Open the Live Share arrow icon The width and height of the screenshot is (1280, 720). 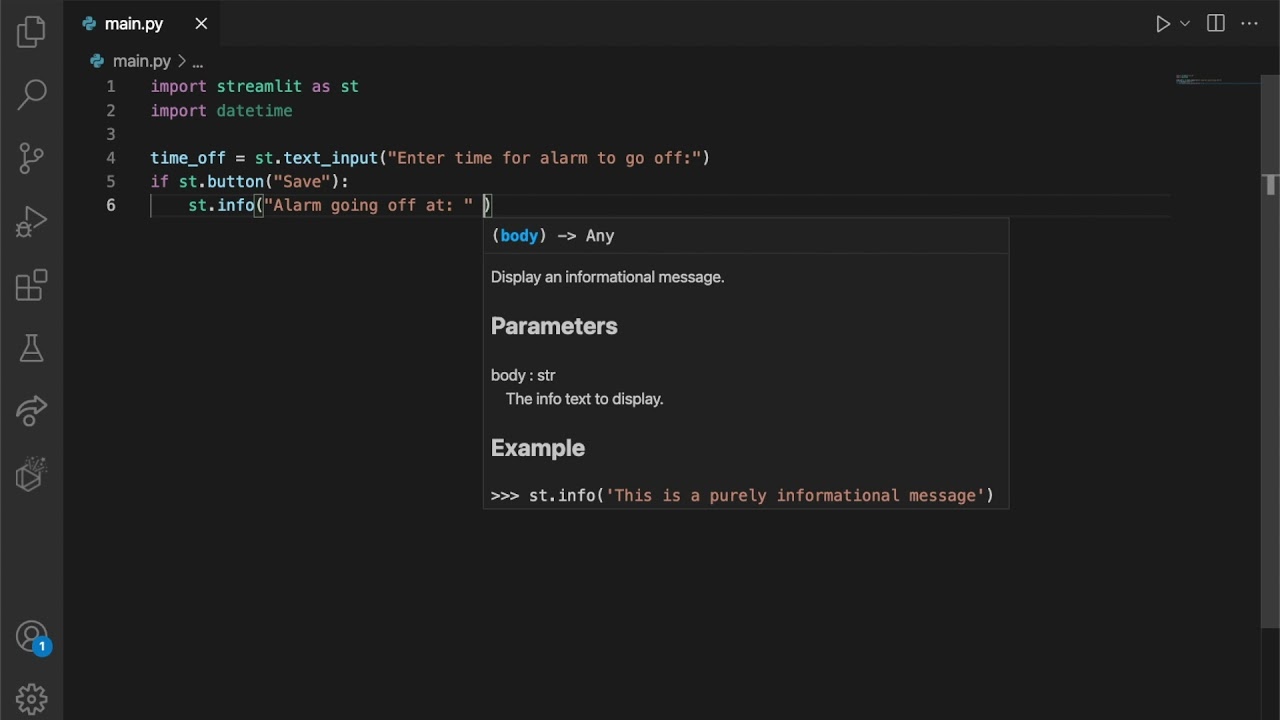(x=31, y=411)
